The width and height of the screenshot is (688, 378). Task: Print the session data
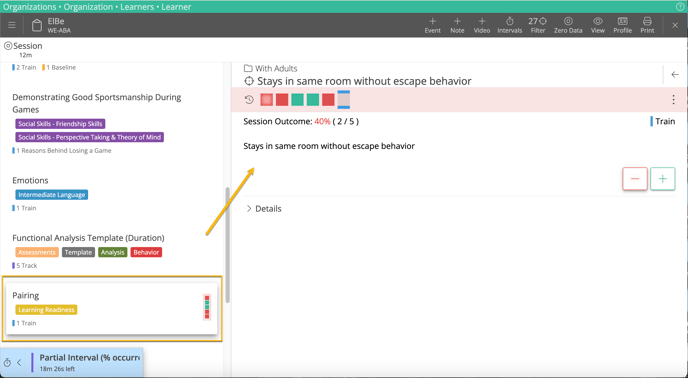tap(647, 25)
